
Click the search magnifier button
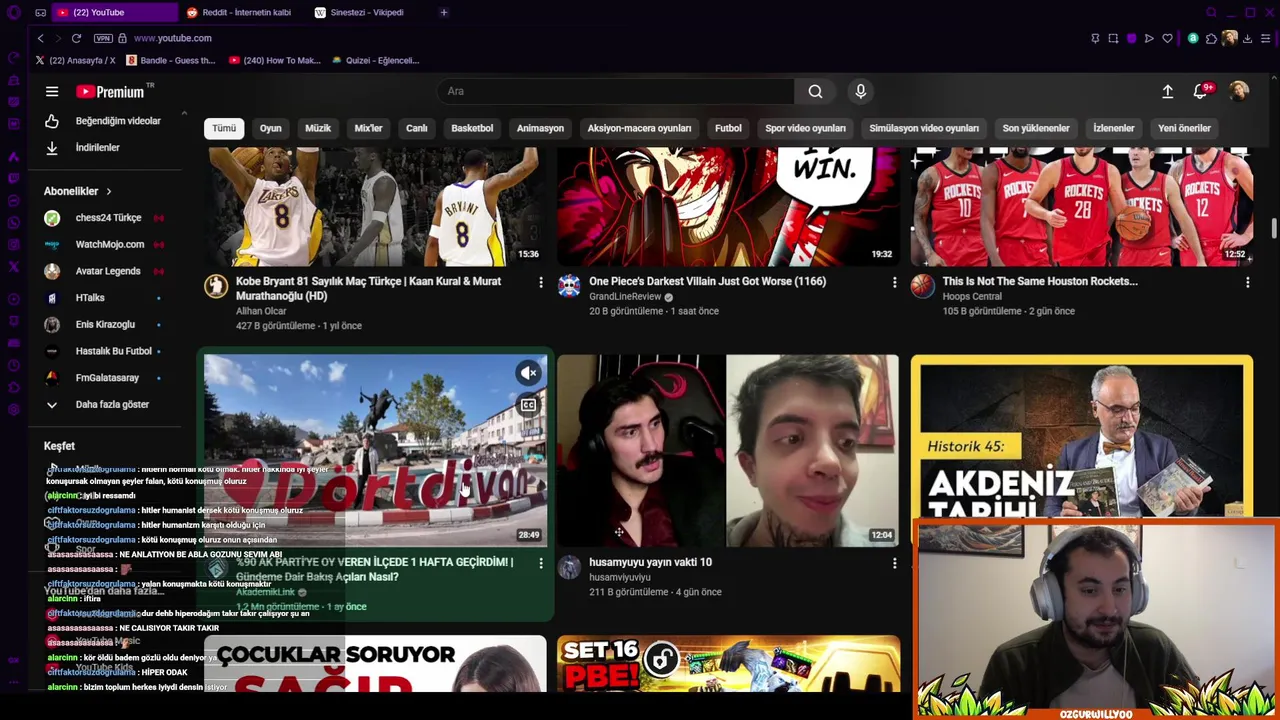pos(815,91)
